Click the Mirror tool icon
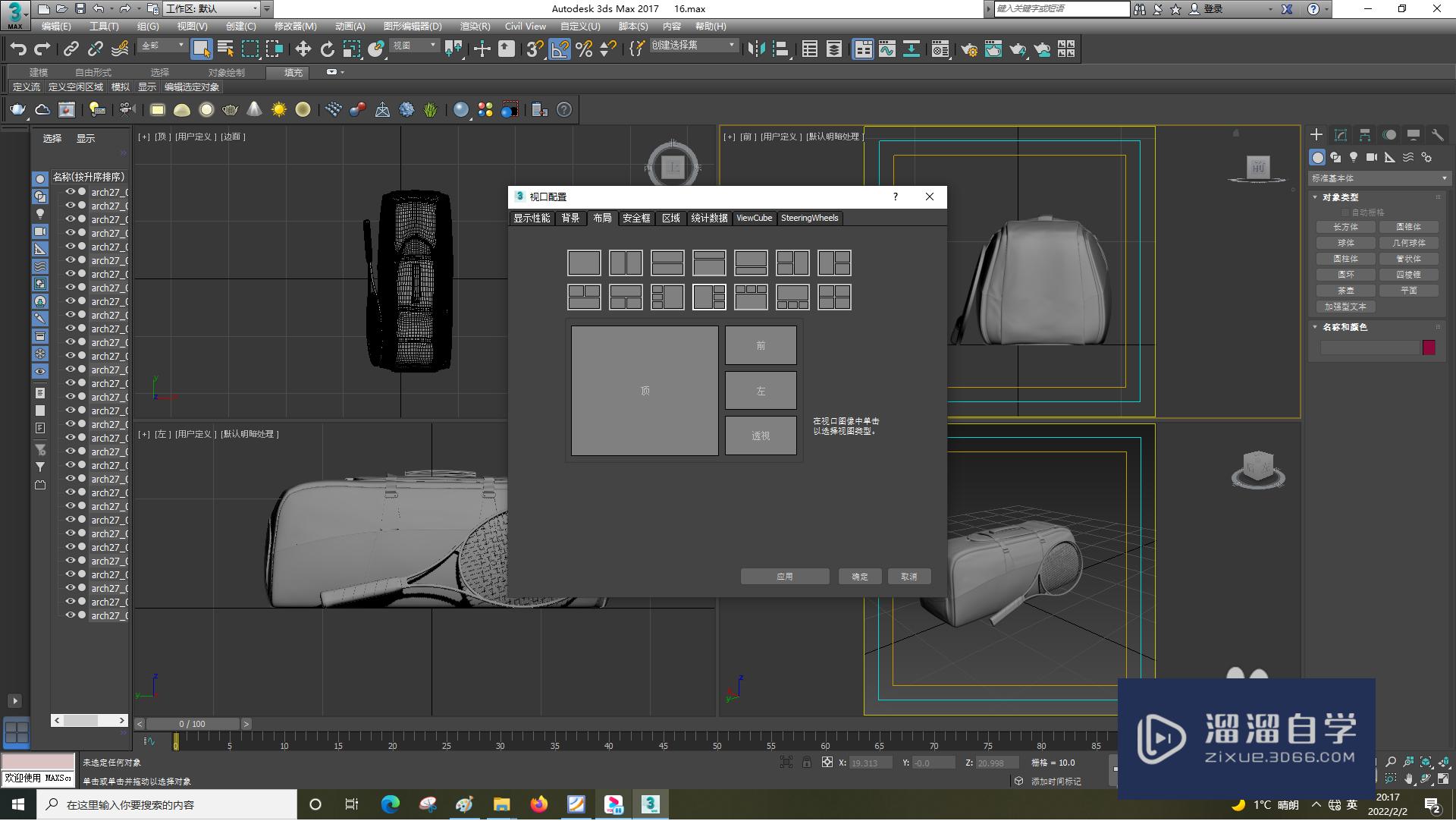The width and height of the screenshot is (1456, 821). point(756,49)
